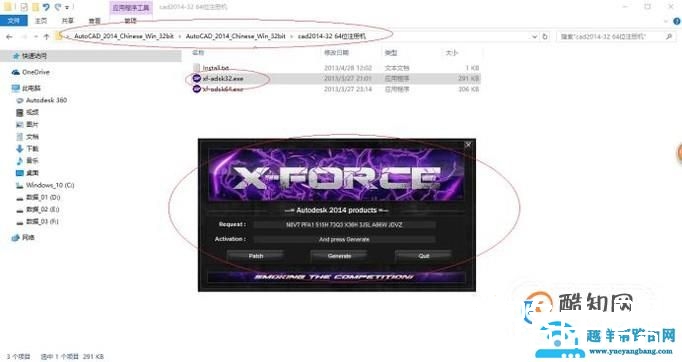The image size is (682, 362).
Task: Open quick access toolbar customize dropdown
Action: [x=67, y=7]
